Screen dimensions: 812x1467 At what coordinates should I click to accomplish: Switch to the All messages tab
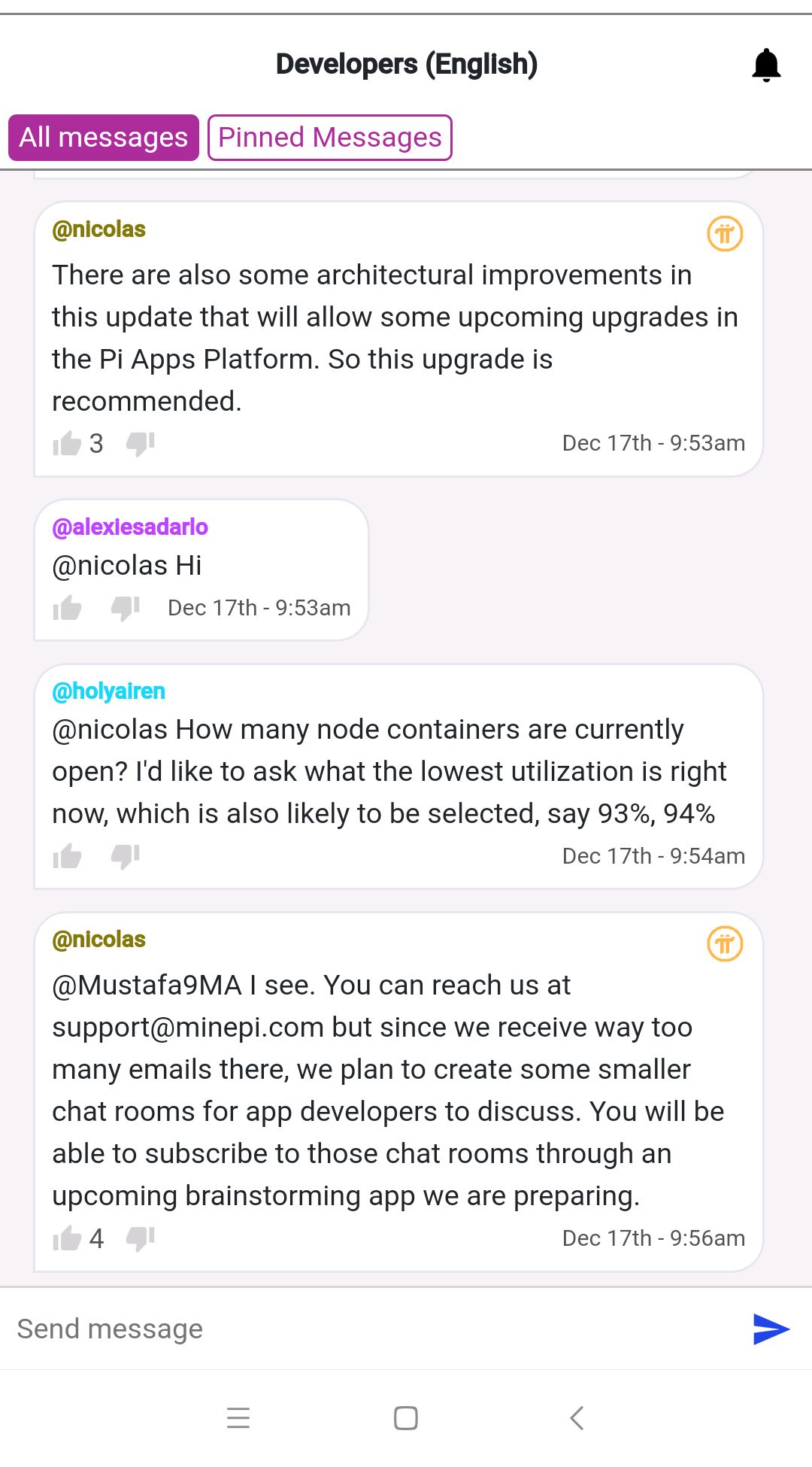pos(104,138)
